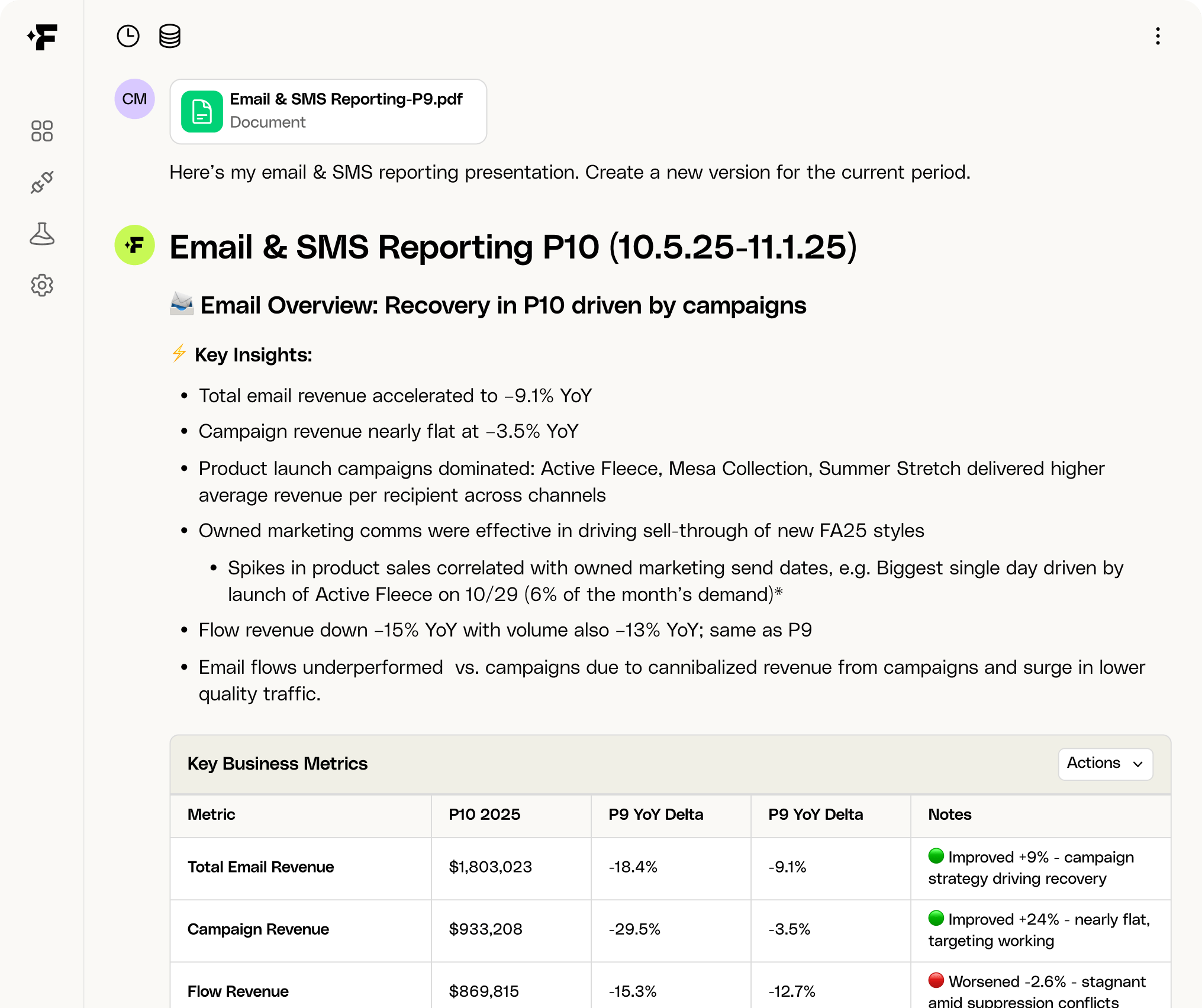Click the Key Business Metrics table title

(278, 764)
